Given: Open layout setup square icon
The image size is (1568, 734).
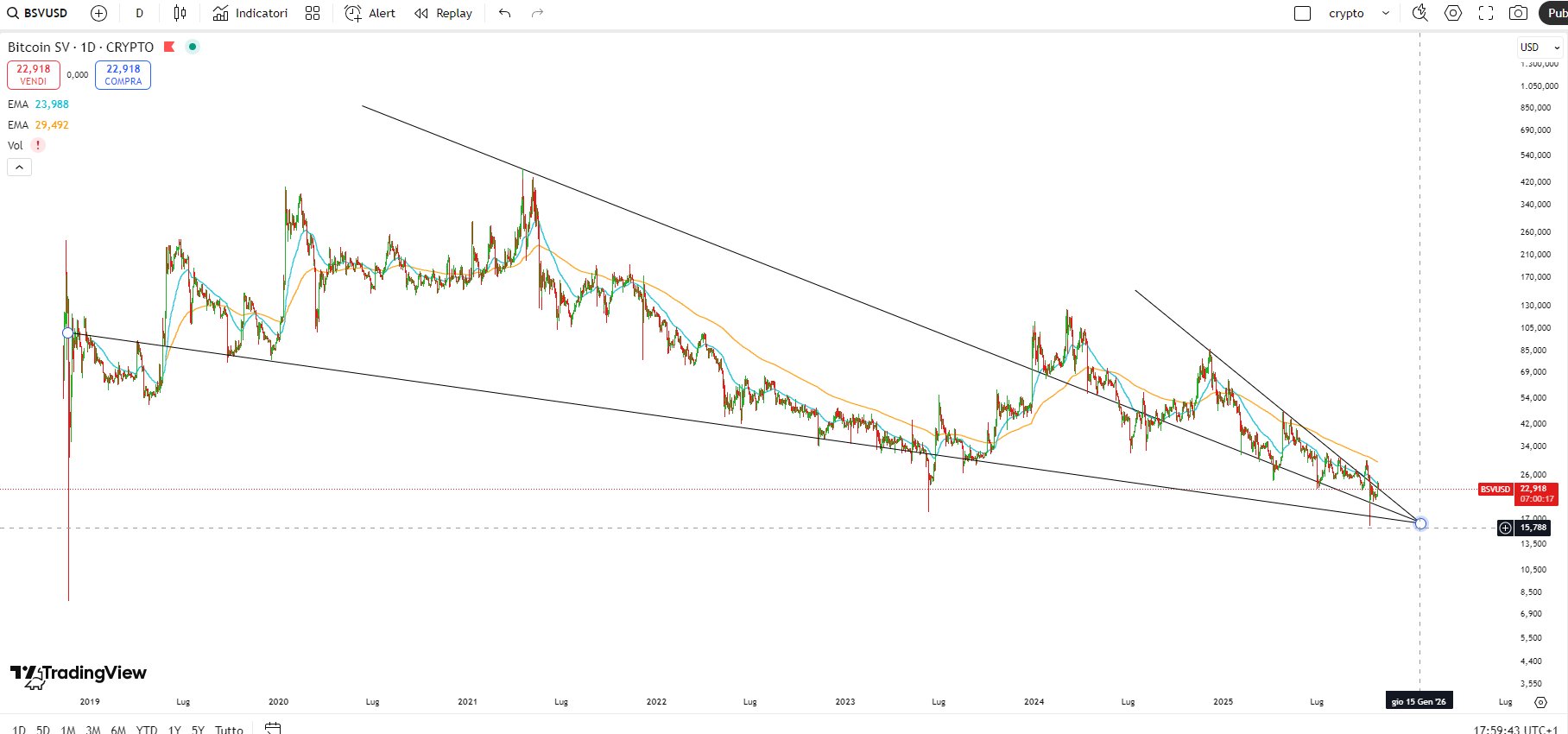Looking at the screenshot, I should click(x=1303, y=13).
